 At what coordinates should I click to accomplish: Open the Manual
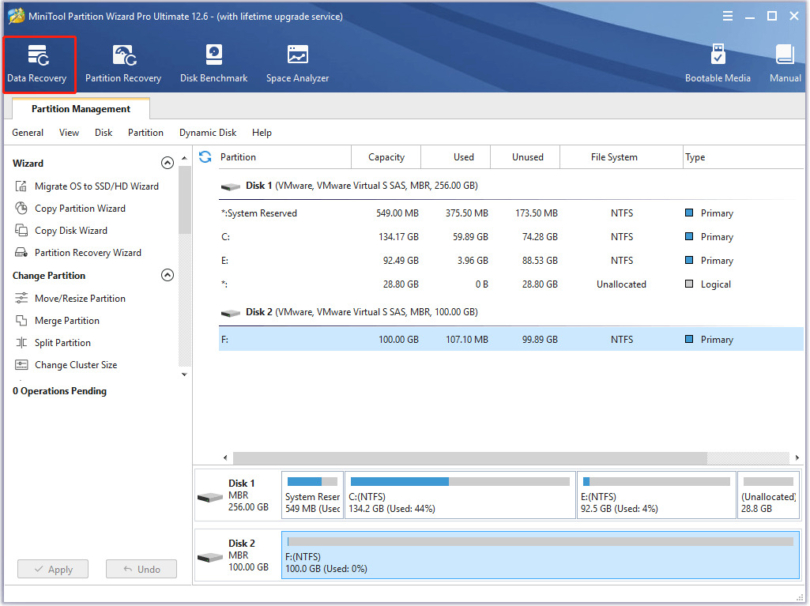tap(784, 62)
